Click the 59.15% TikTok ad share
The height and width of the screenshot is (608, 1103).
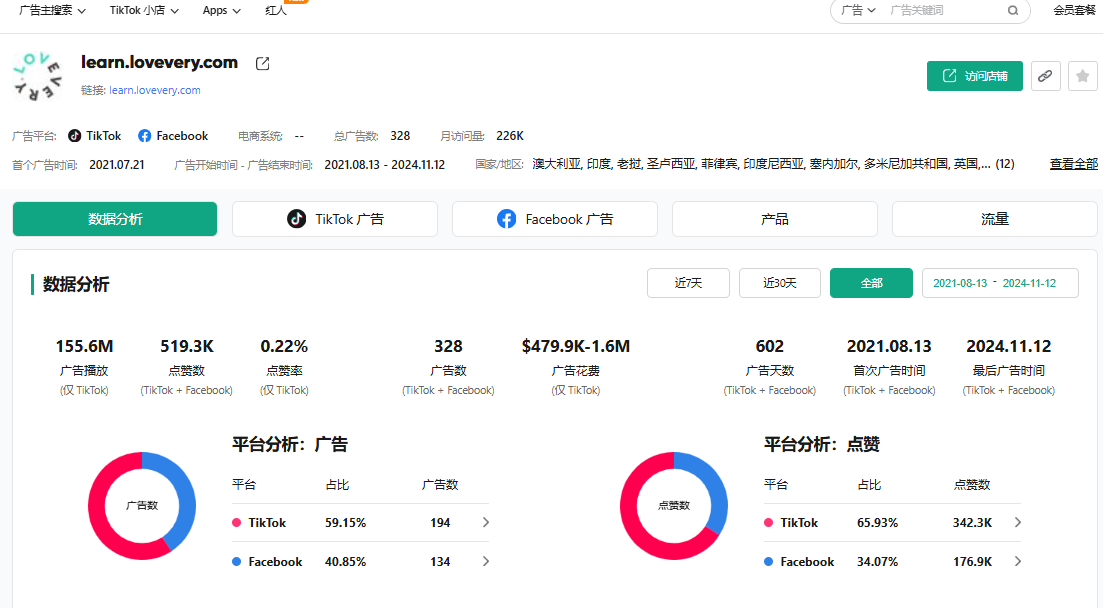click(x=345, y=523)
